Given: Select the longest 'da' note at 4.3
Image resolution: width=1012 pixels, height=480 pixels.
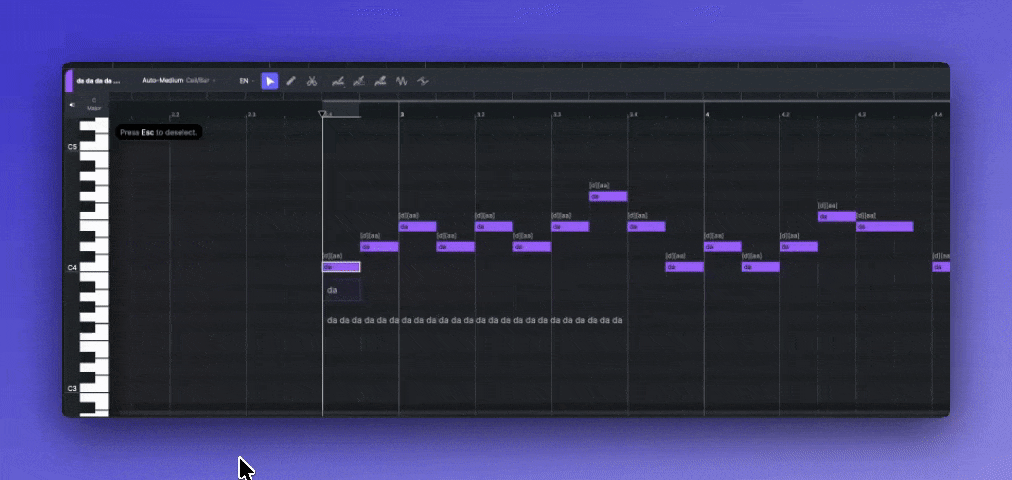Looking at the screenshot, I should click(884, 226).
